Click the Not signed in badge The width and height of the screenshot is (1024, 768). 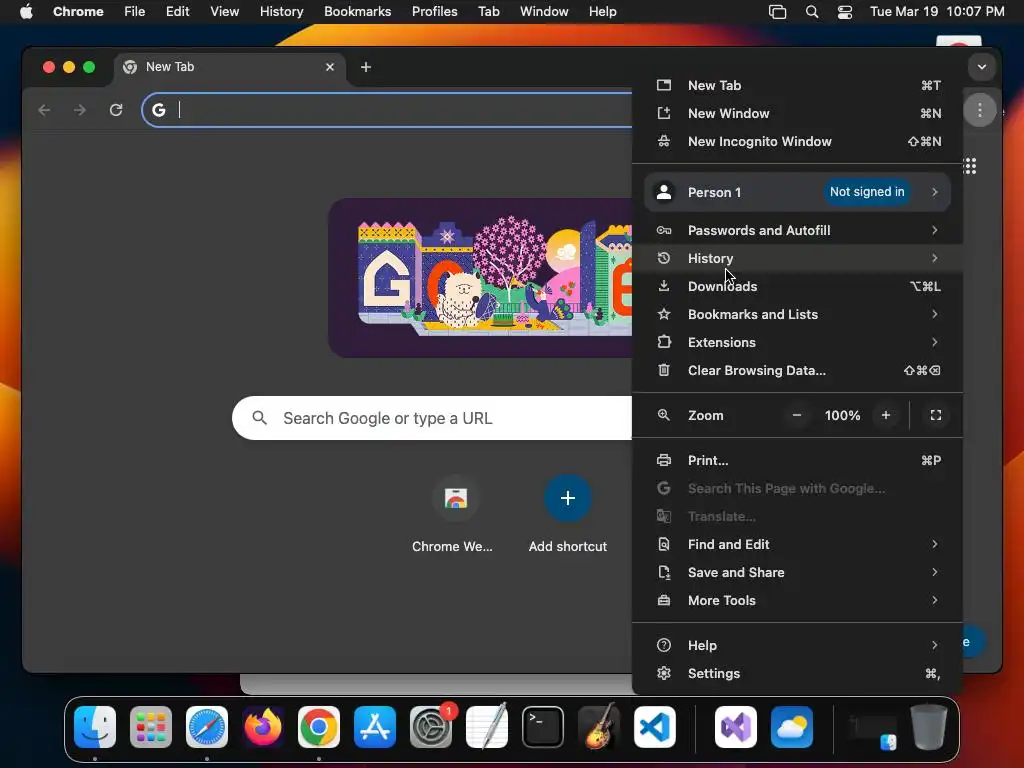pos(867,192)
